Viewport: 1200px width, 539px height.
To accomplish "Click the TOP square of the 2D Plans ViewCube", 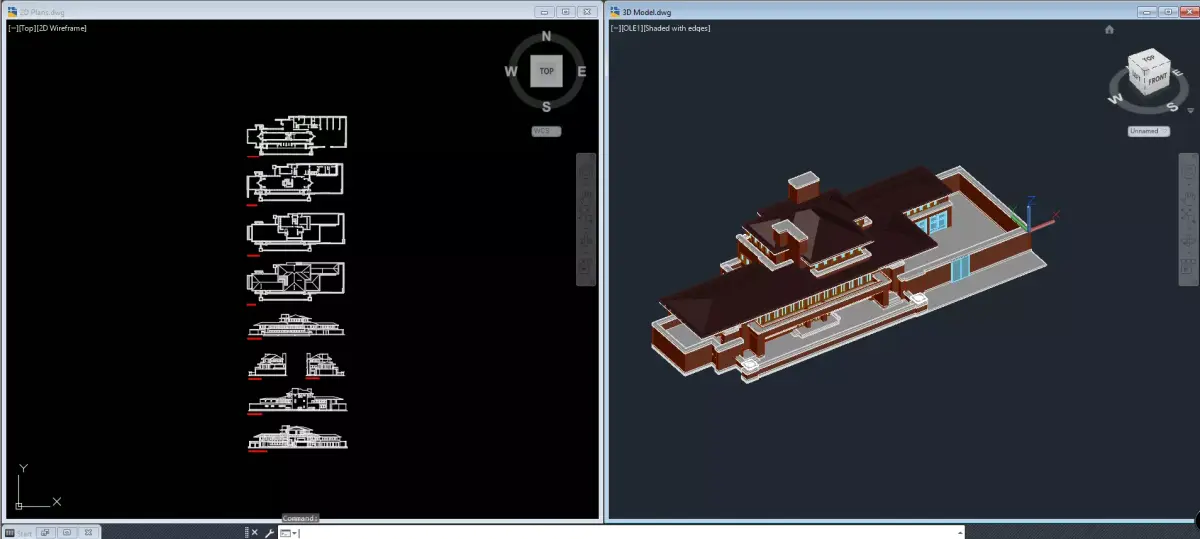I will (546, 71).
